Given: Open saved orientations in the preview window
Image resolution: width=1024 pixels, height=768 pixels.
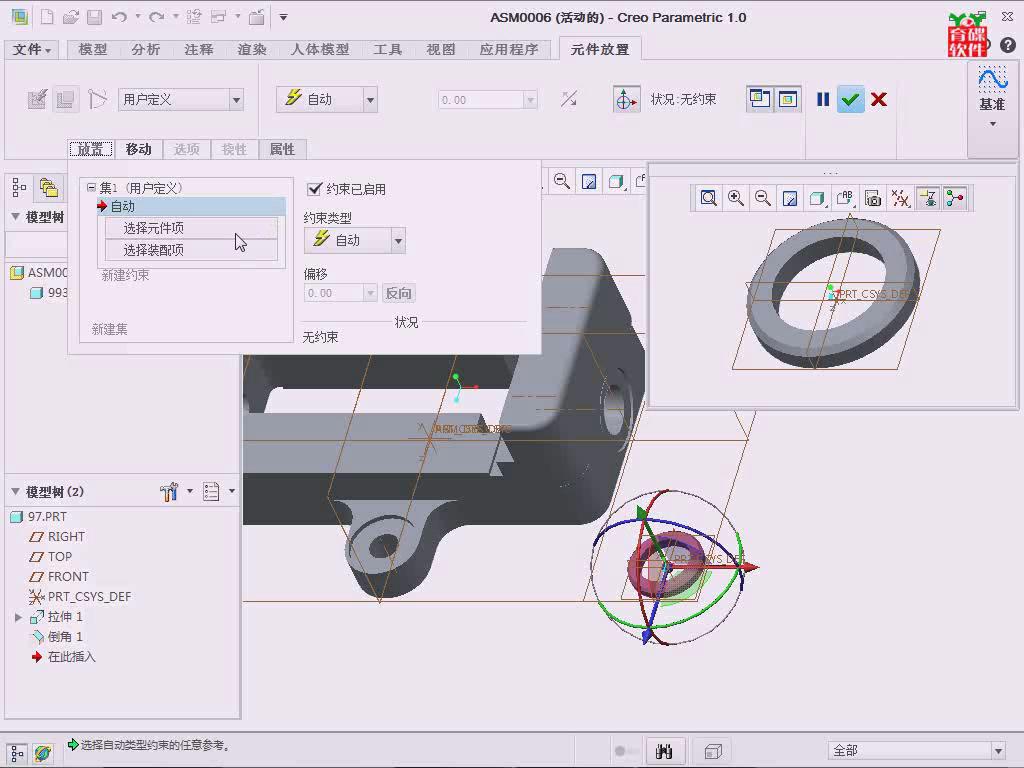Looking at the screenshot, I should tap(844, 198).
